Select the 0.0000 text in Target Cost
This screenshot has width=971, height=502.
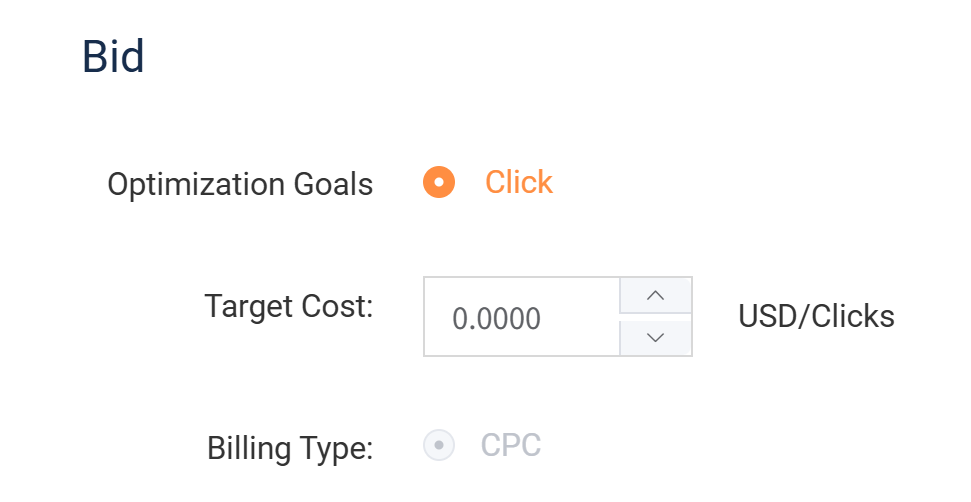tap(497, 319)
